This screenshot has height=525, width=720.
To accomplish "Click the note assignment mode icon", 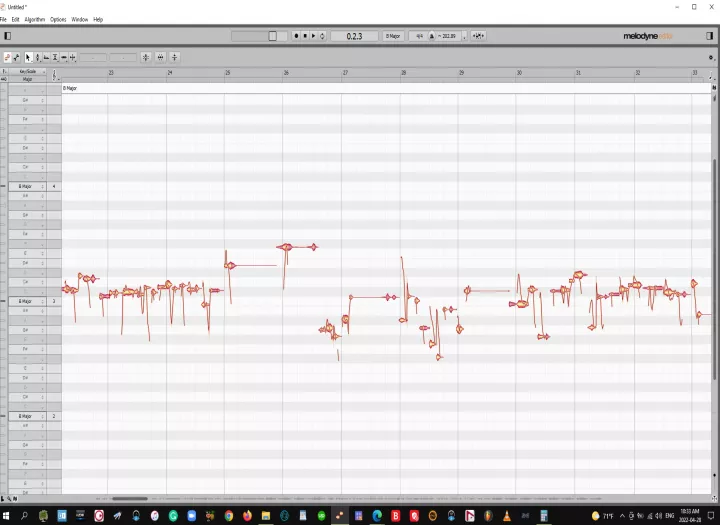I will (x=17, y=57).
